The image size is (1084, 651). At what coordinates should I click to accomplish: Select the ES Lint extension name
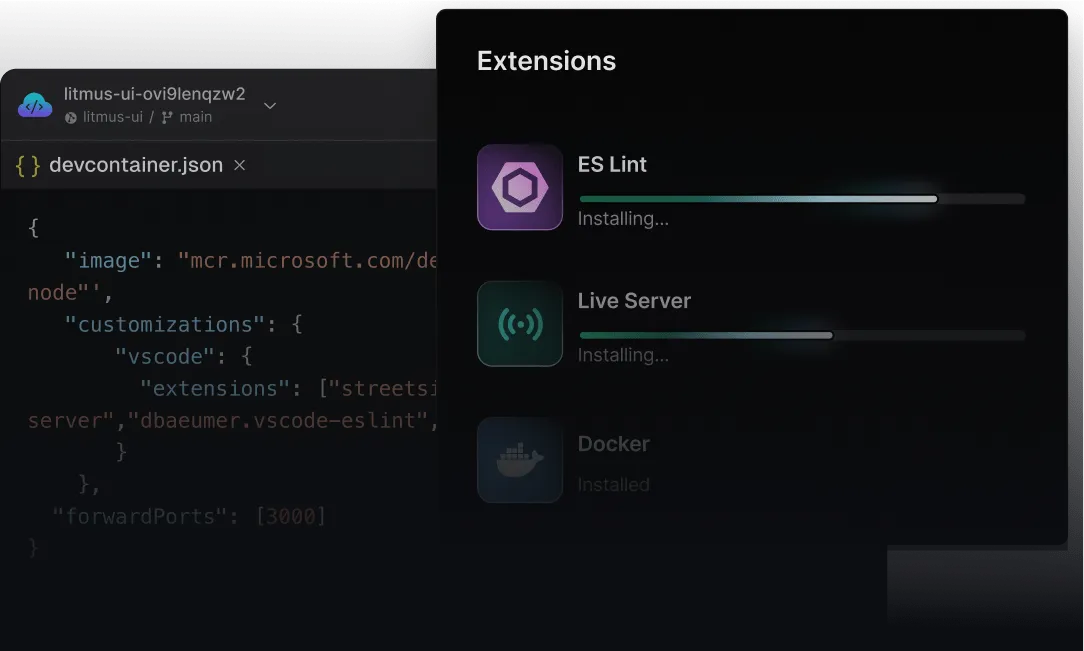[612, 164]
